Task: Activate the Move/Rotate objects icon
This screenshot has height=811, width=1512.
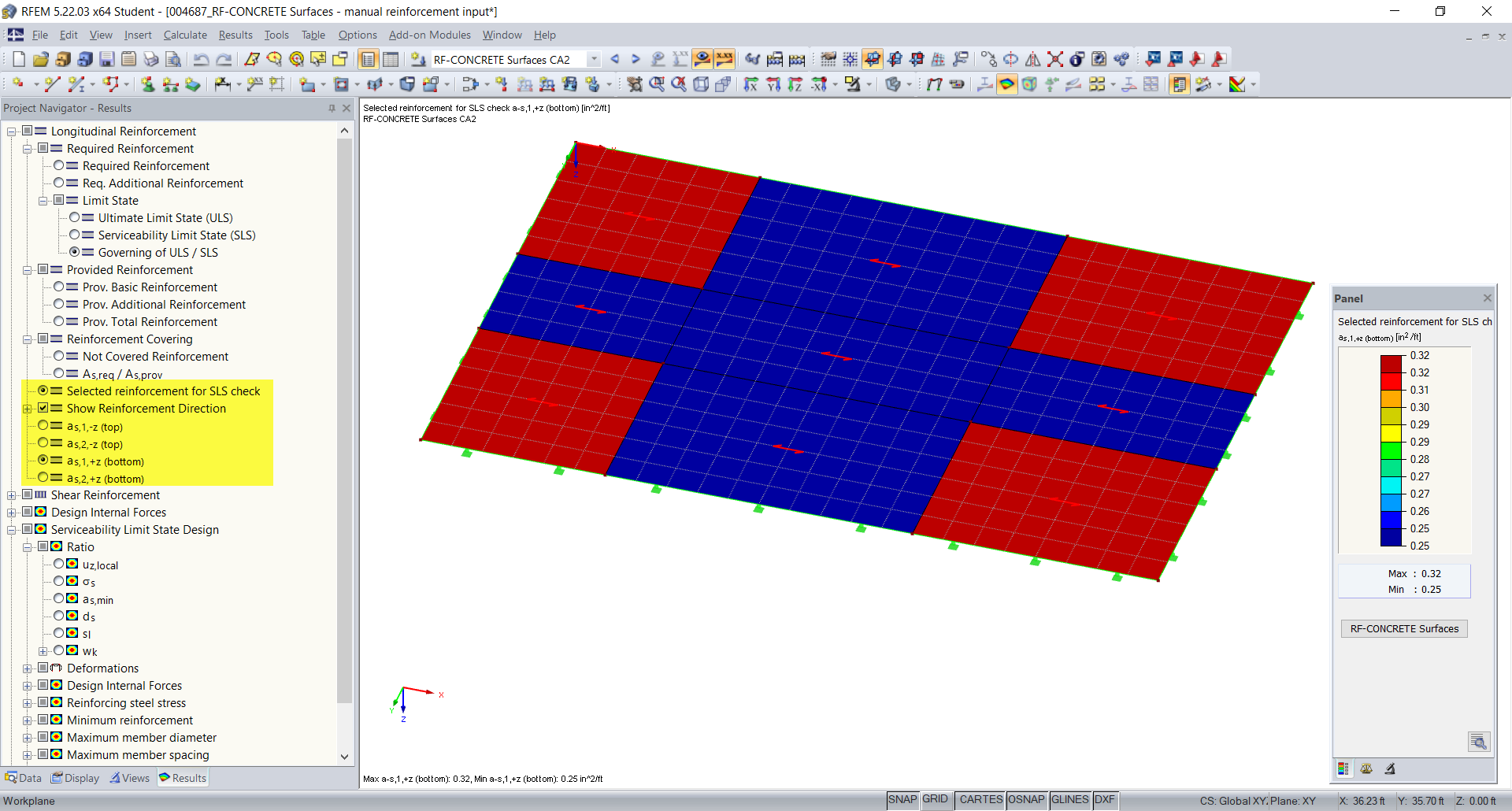Action: point(990,59)
